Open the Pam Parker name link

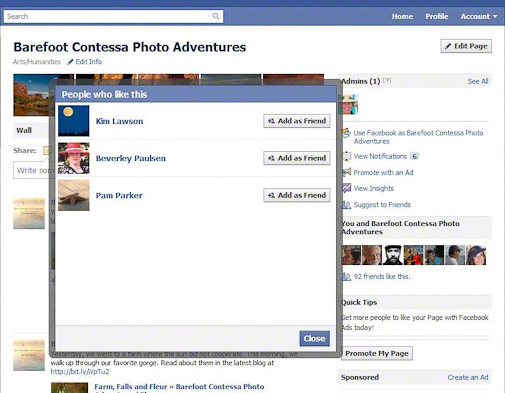click(x=119, y=195)
